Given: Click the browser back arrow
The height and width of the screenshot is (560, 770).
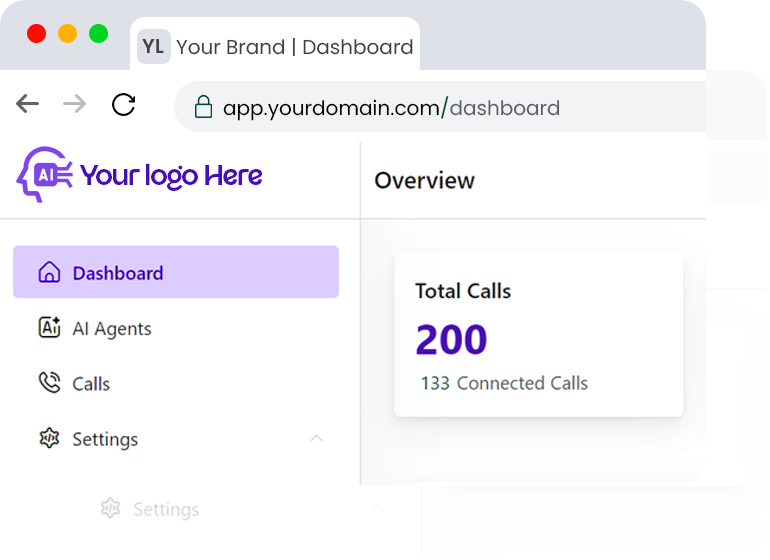Looking at the screenshot, I should [x=28, y=104].
